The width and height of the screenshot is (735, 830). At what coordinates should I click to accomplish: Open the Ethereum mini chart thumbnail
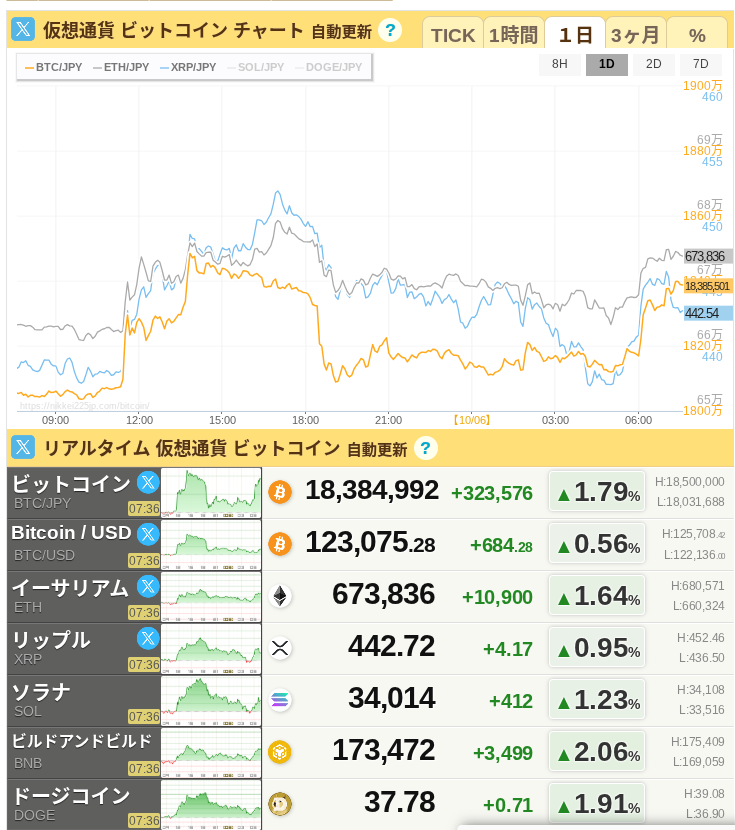[211, 597]
